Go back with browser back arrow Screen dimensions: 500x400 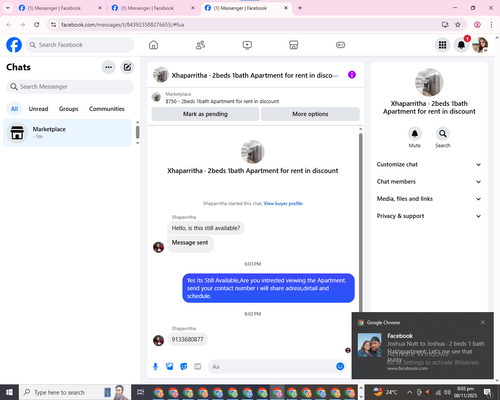9,25
